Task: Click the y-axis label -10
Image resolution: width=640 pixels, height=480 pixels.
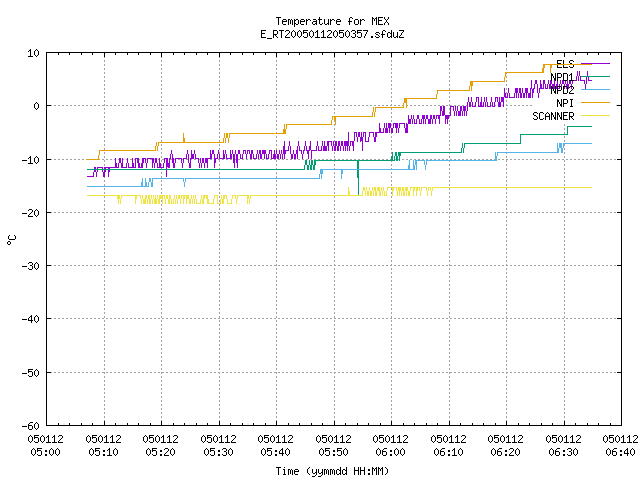Action: pos(31,160)
